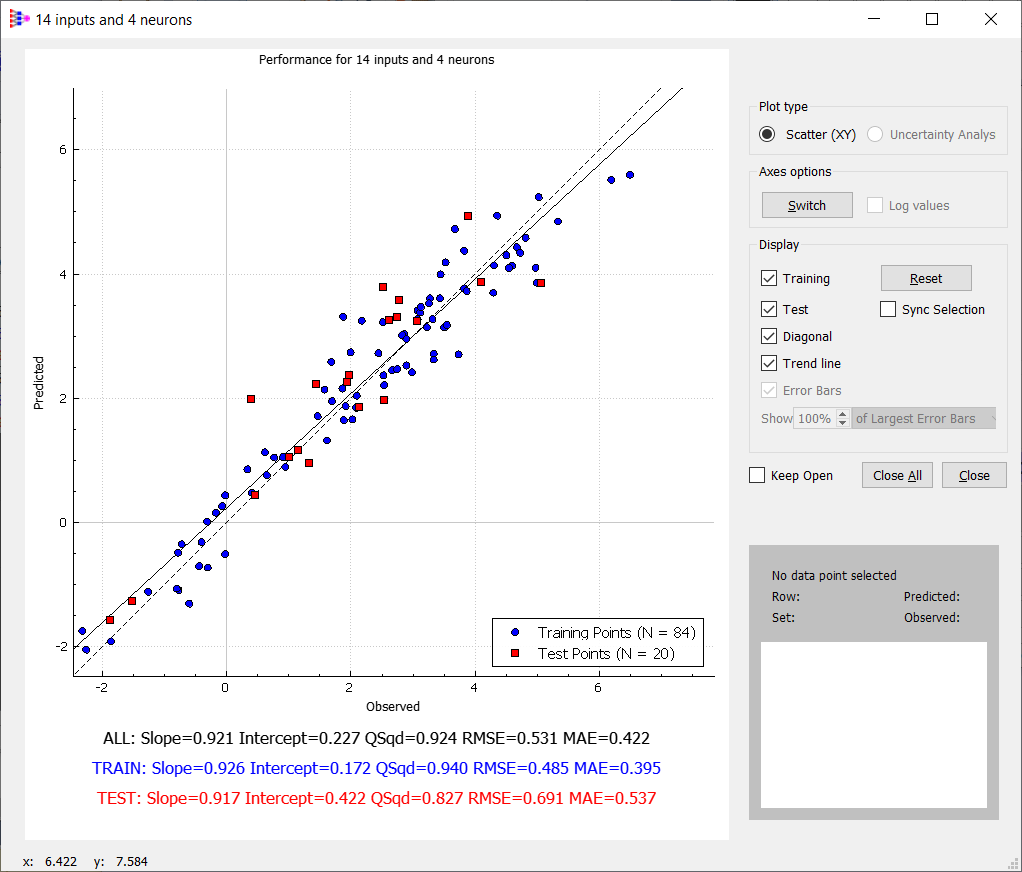
Task: Click the application icon in title bar
Action: [x=20, y=20]
